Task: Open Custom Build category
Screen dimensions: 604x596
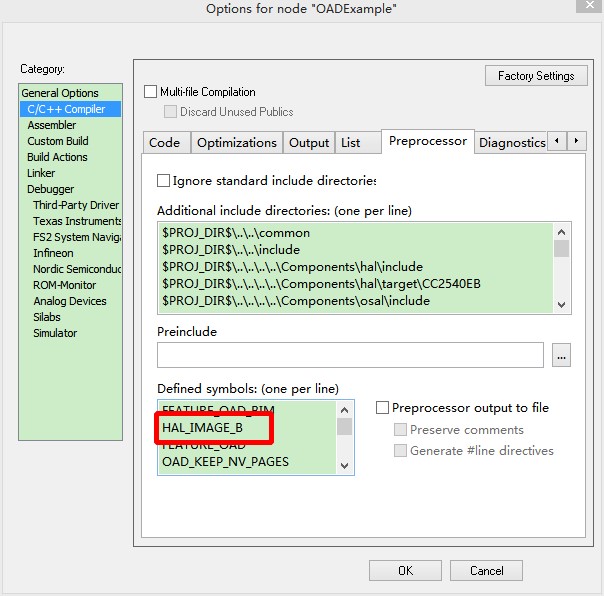Action: (58, 141)
